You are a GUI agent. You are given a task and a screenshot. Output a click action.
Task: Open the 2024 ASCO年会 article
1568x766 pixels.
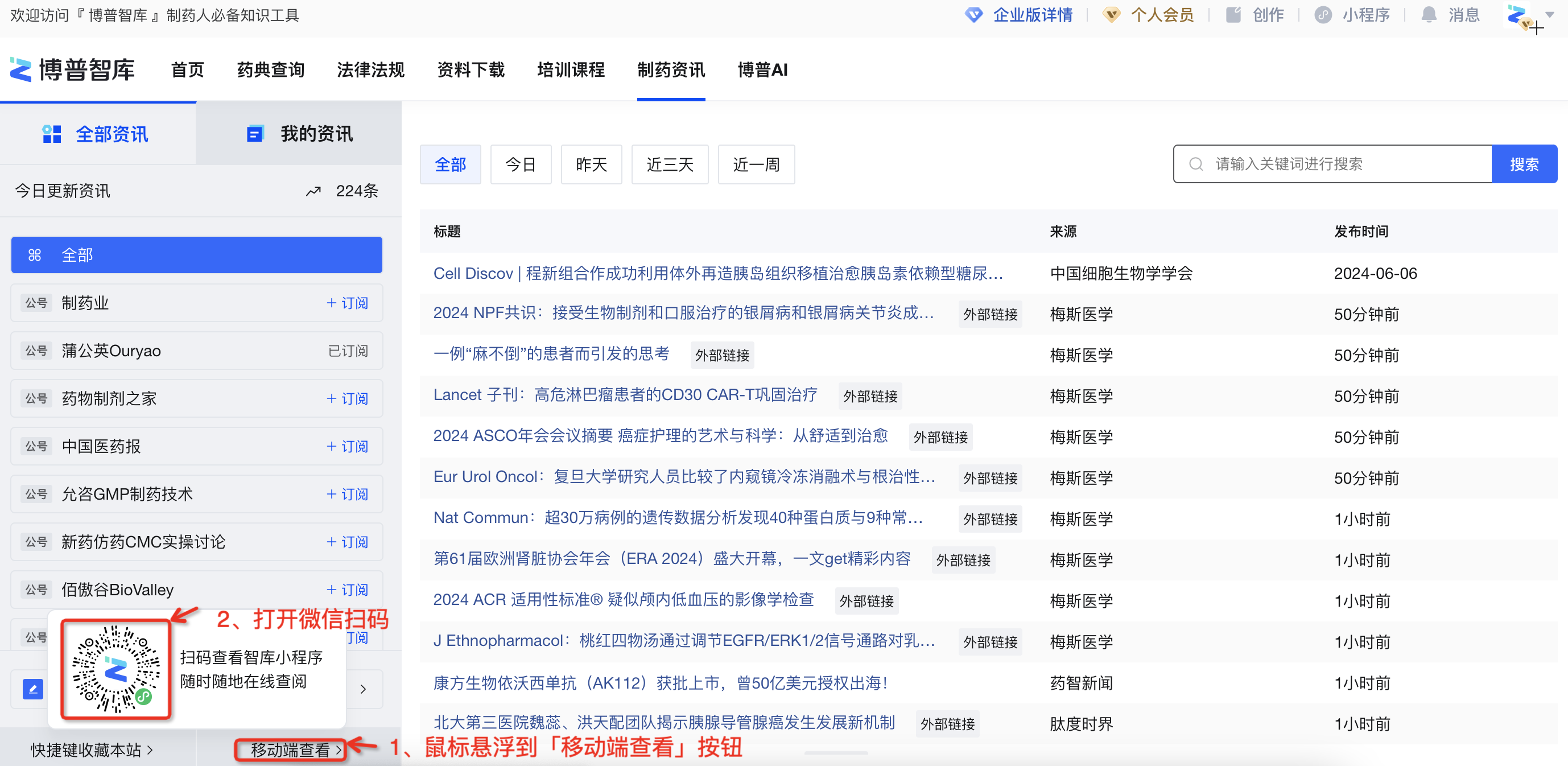661,435
